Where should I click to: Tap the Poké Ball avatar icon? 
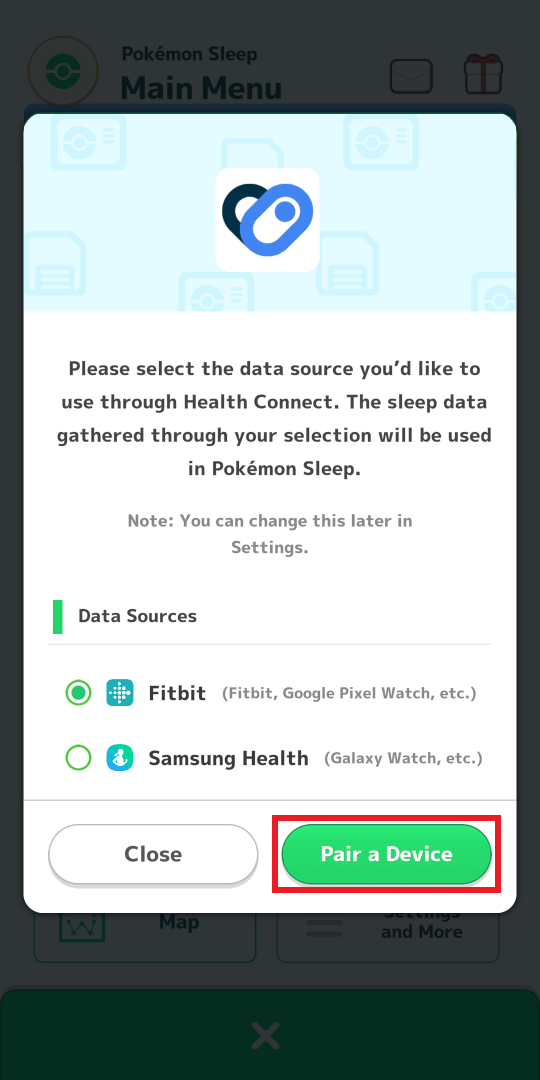[x=63, y=71]
